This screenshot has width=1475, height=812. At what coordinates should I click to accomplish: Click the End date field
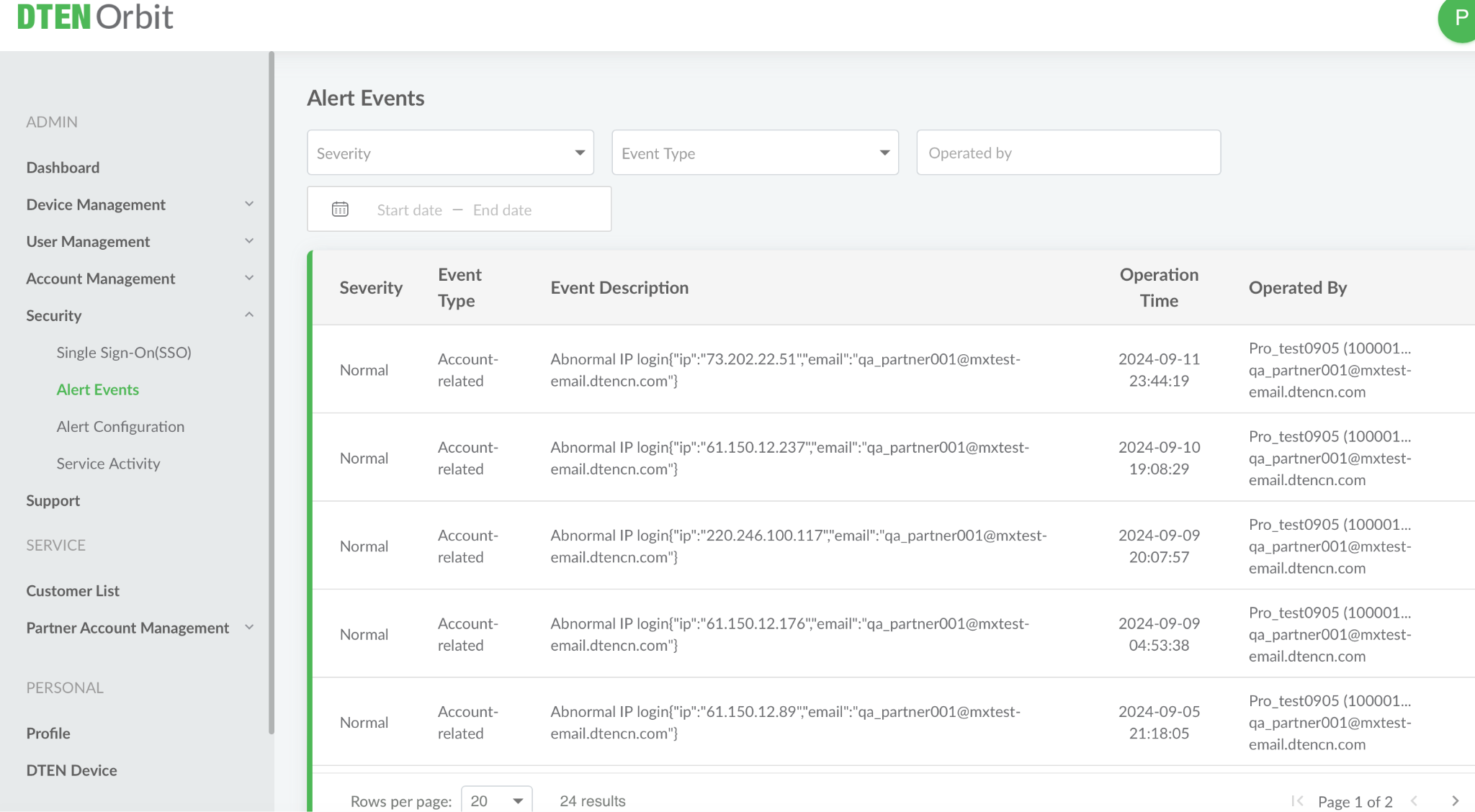(502, 210)
